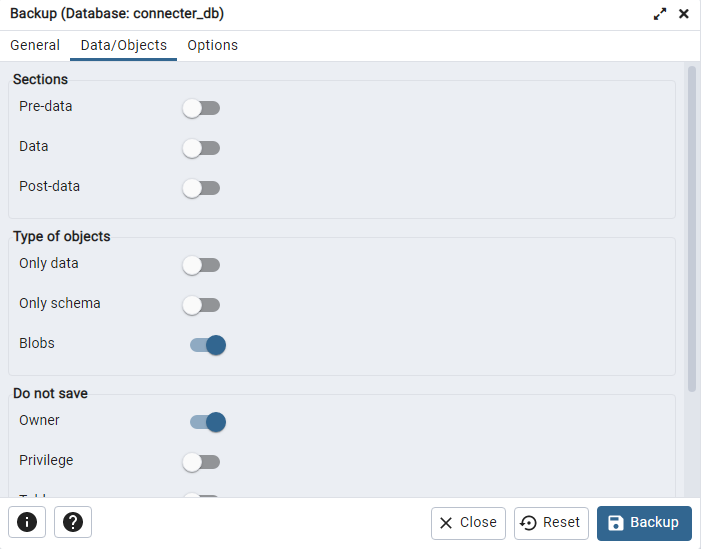Enable the Data section switch
The height and width of the screenshot is (549, 701).
[201, 148]
